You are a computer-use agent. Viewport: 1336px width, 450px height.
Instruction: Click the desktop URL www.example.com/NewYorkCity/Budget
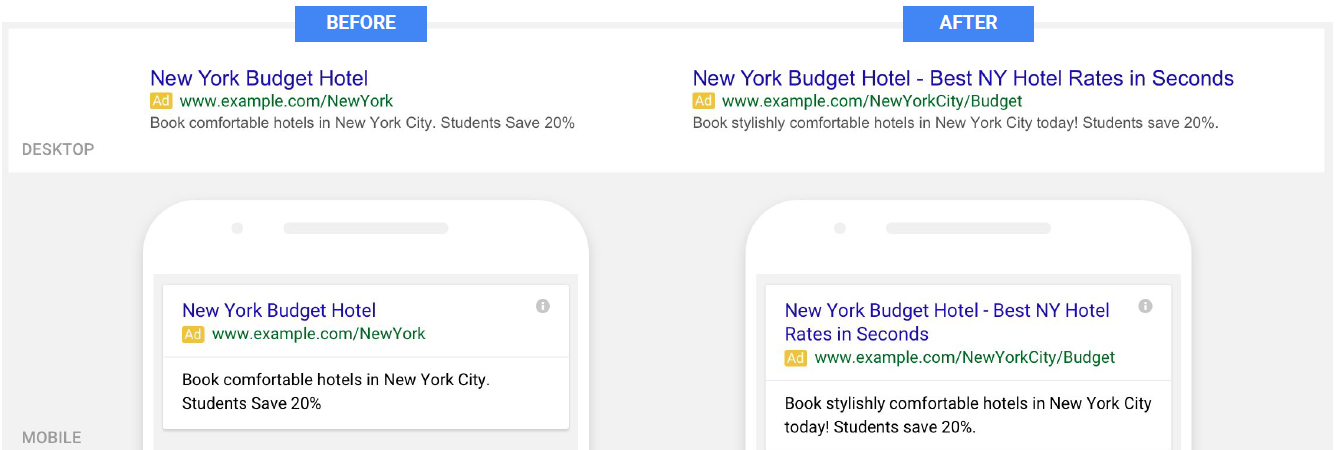pyautogui.click(x=872, y=101)
